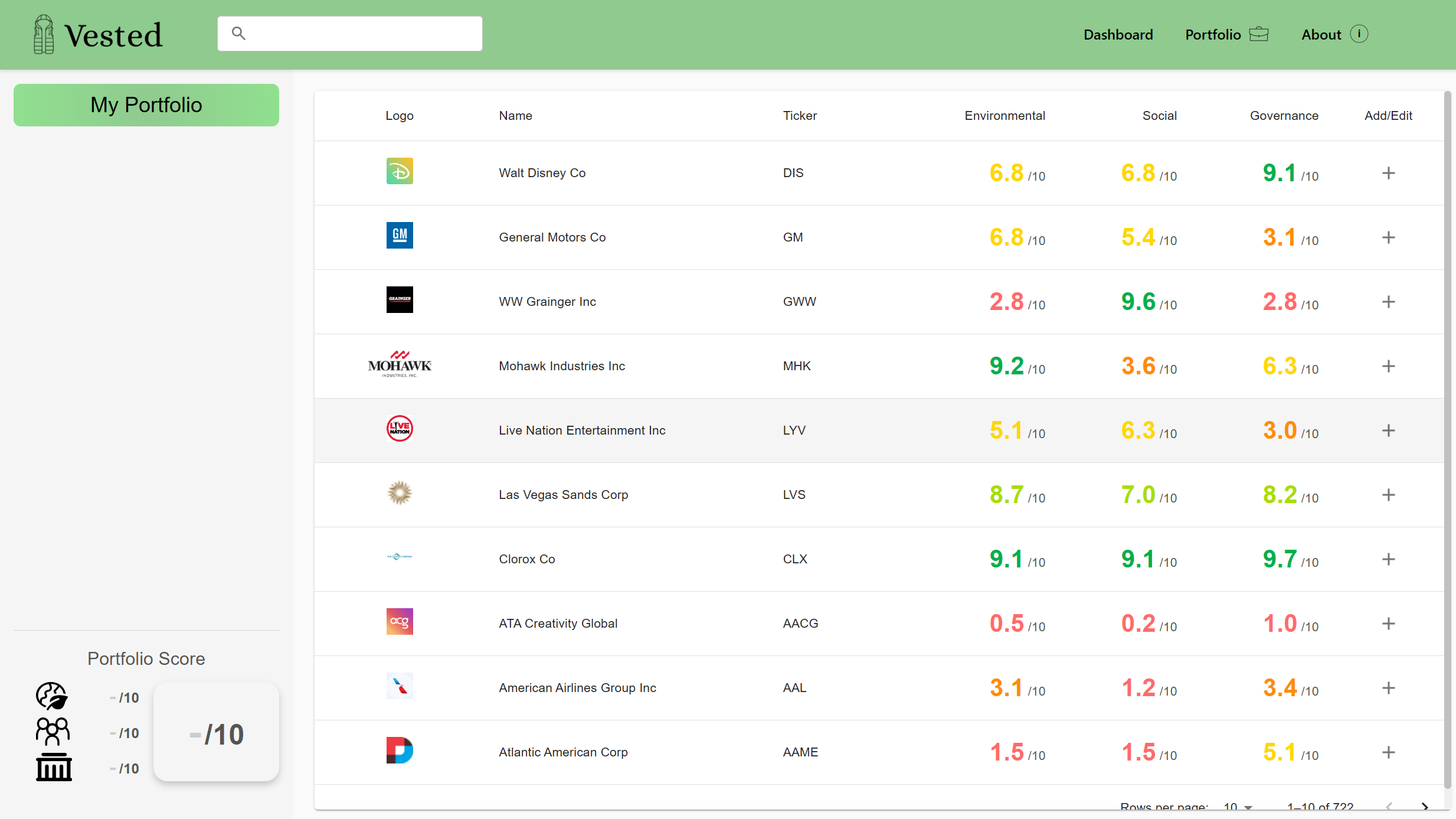Open the About page link
This screenshot has width=1456, height=819.
1321,35
